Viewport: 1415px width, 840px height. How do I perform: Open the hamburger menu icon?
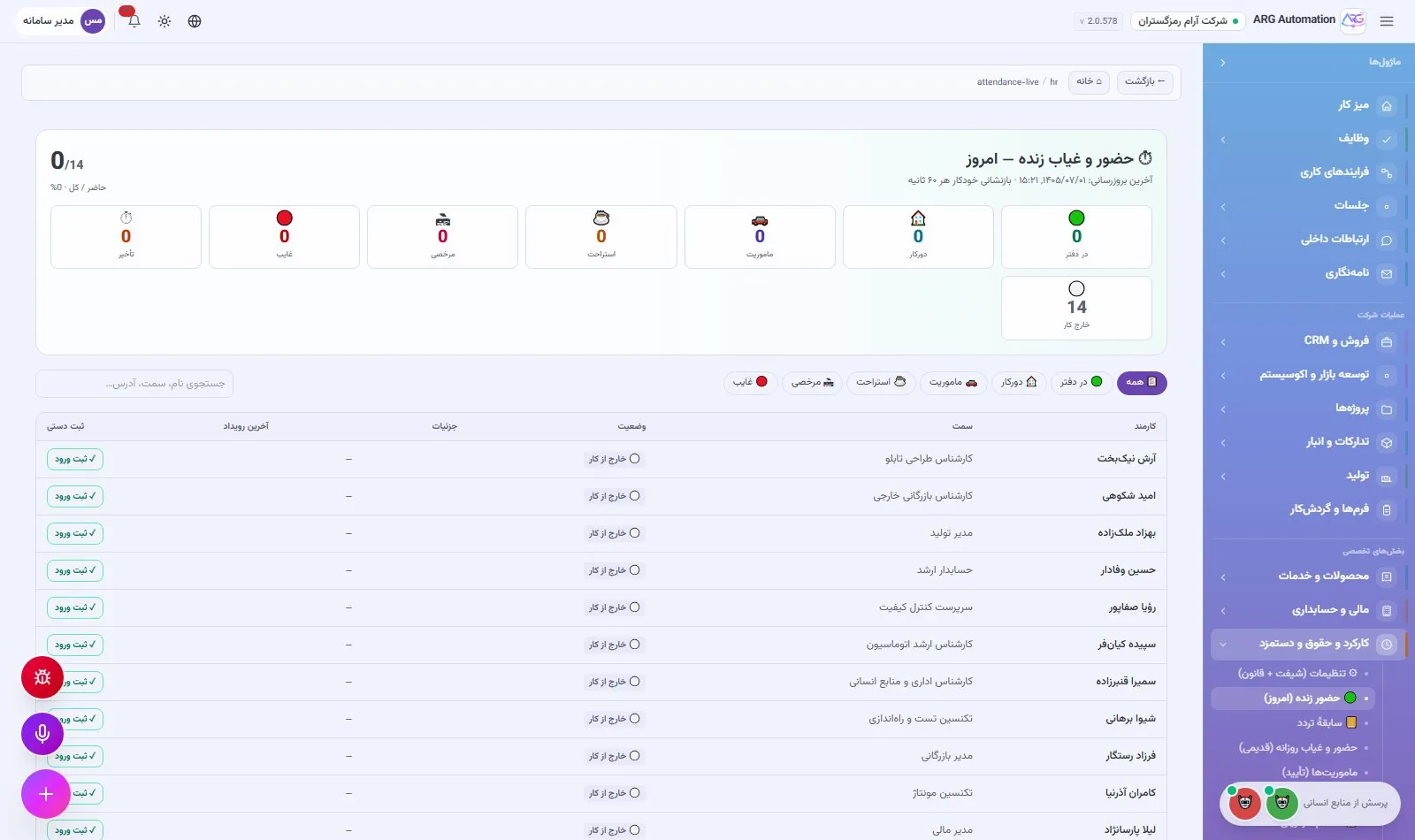1387,21
